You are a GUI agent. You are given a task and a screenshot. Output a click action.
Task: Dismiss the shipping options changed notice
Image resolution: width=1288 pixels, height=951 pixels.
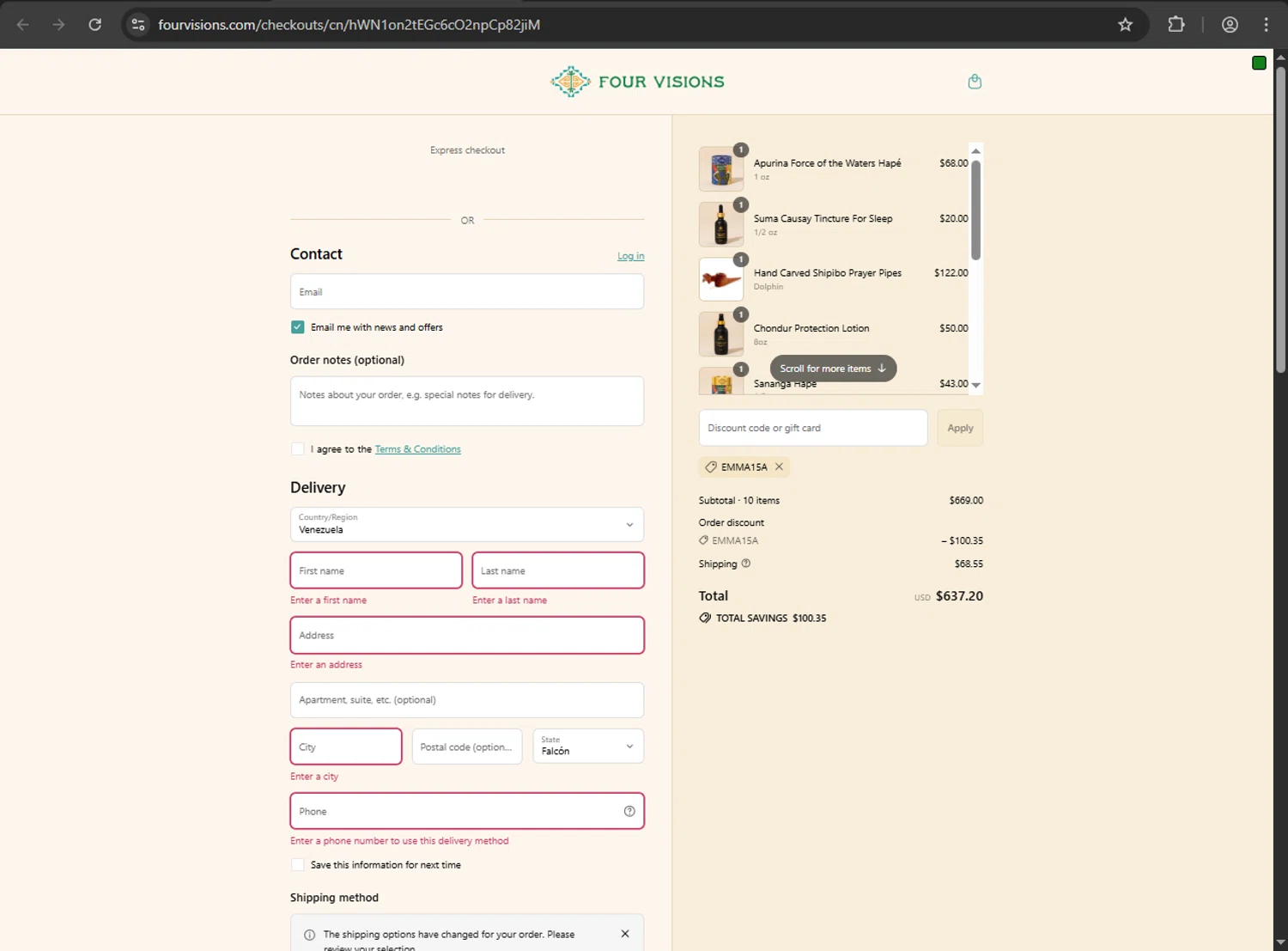pos(625,934)
